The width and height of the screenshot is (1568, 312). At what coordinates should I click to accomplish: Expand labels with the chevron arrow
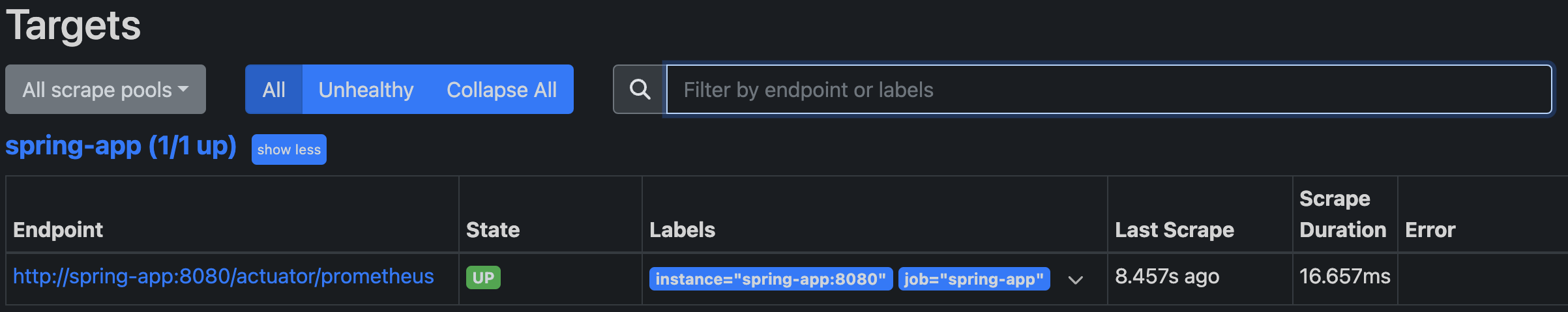pyautogui.click(x=1076, y=280)
